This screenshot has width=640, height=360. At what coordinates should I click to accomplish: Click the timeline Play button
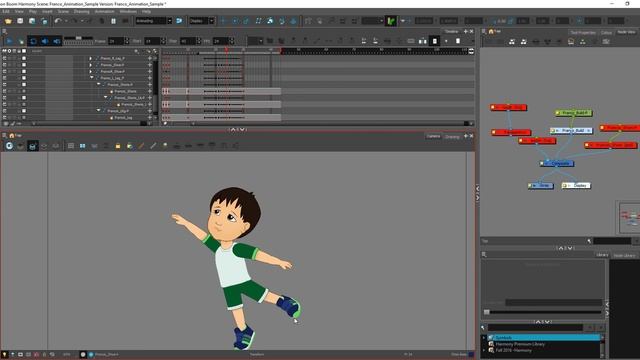tap(9, 41)
